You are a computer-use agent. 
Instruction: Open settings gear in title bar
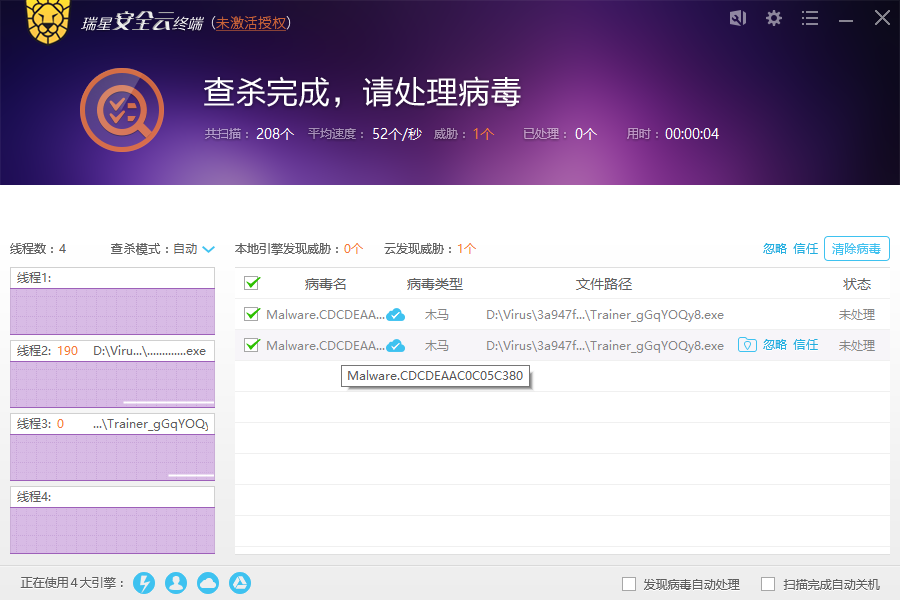[774, 18]
